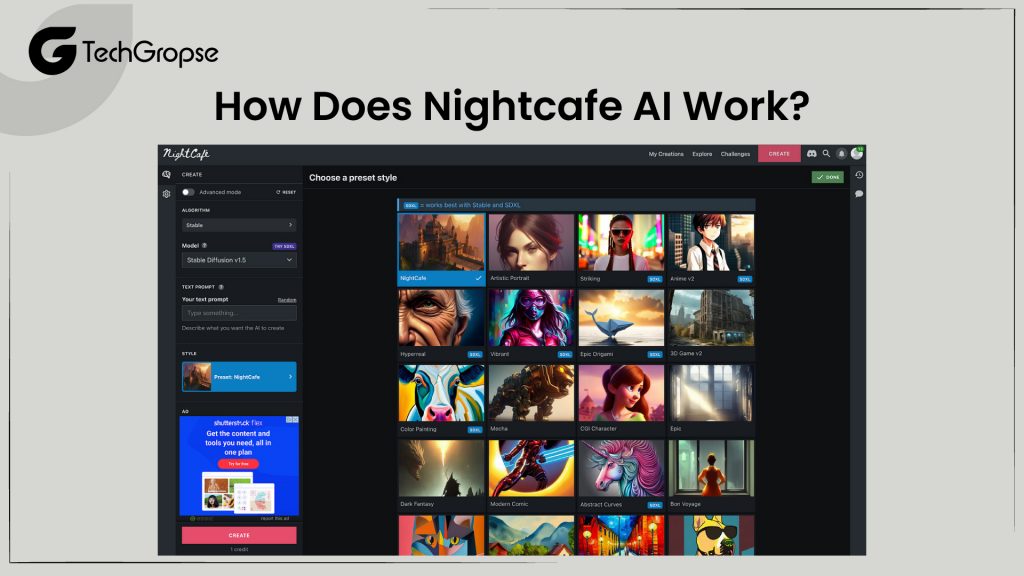
Task: Select the Anime v2 style thumbnail
Action: click(x=712, y=240)
